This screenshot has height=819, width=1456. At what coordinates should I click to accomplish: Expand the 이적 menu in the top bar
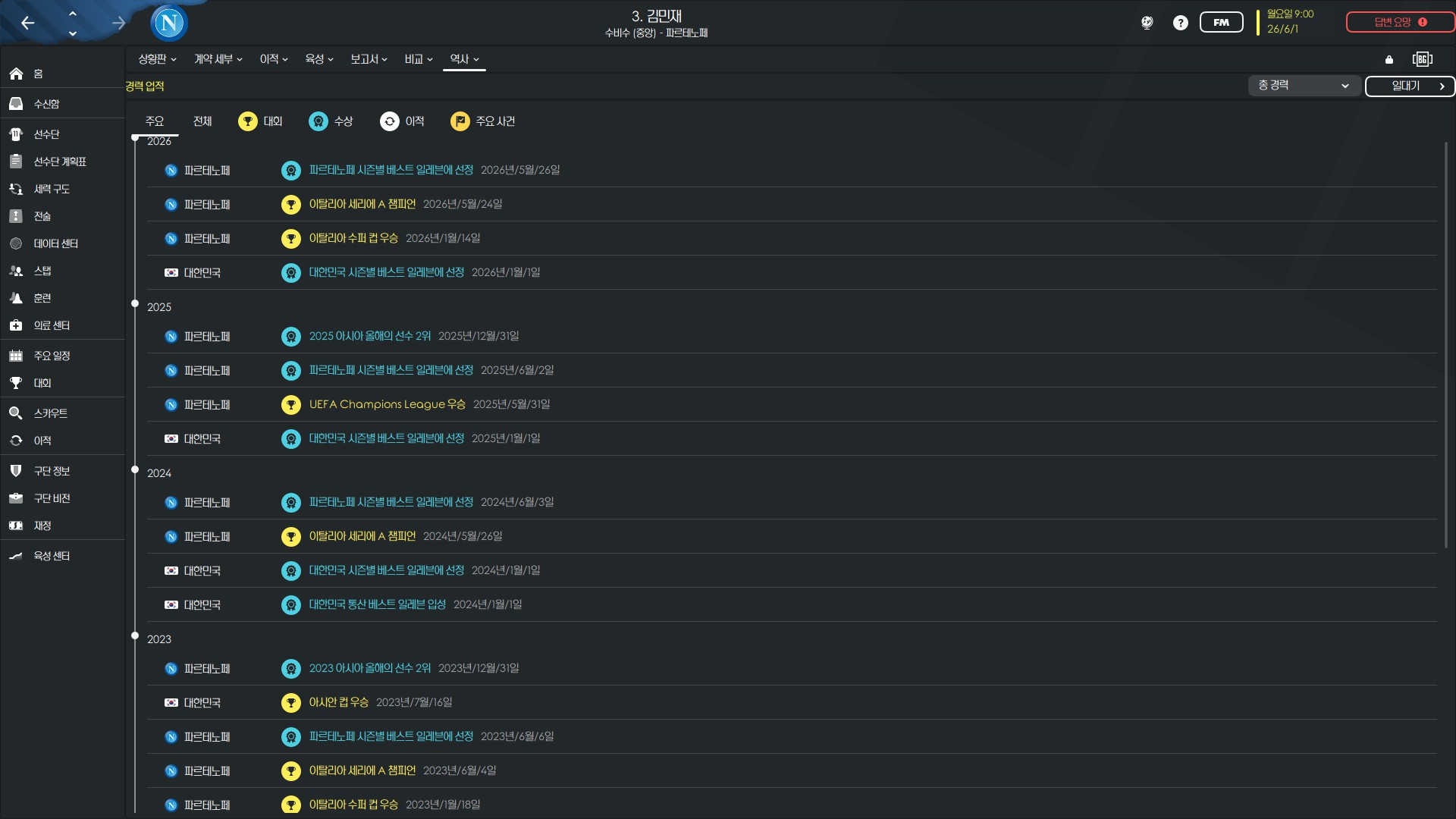(274, 59)
